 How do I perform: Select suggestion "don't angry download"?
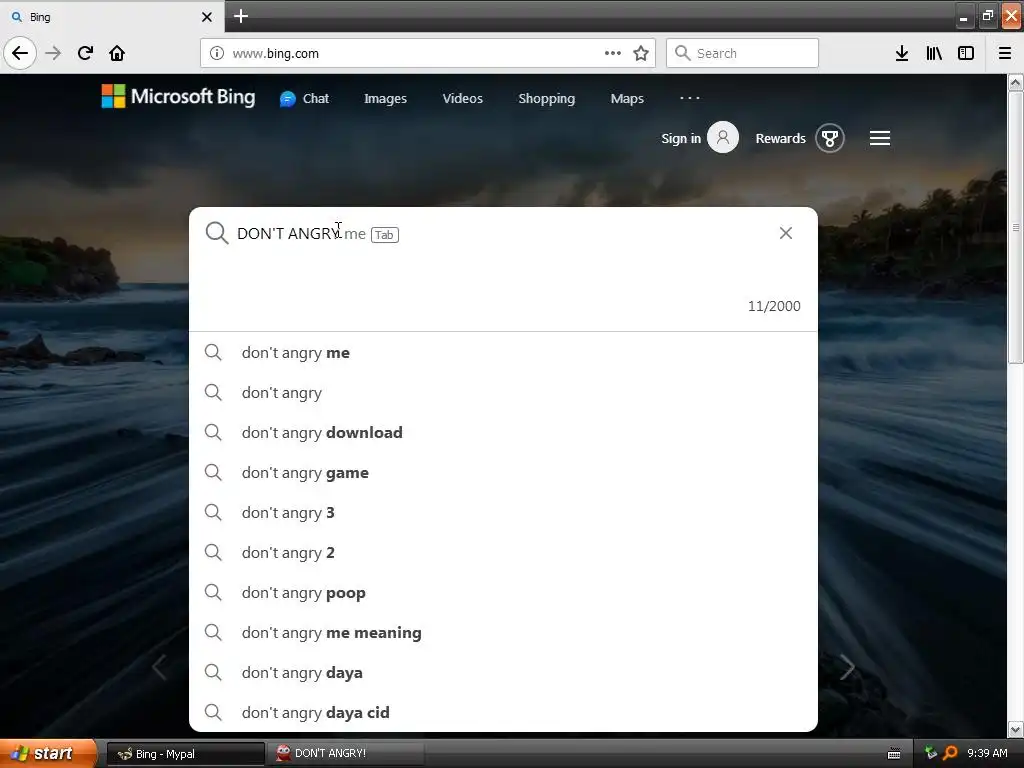[503, 432]
